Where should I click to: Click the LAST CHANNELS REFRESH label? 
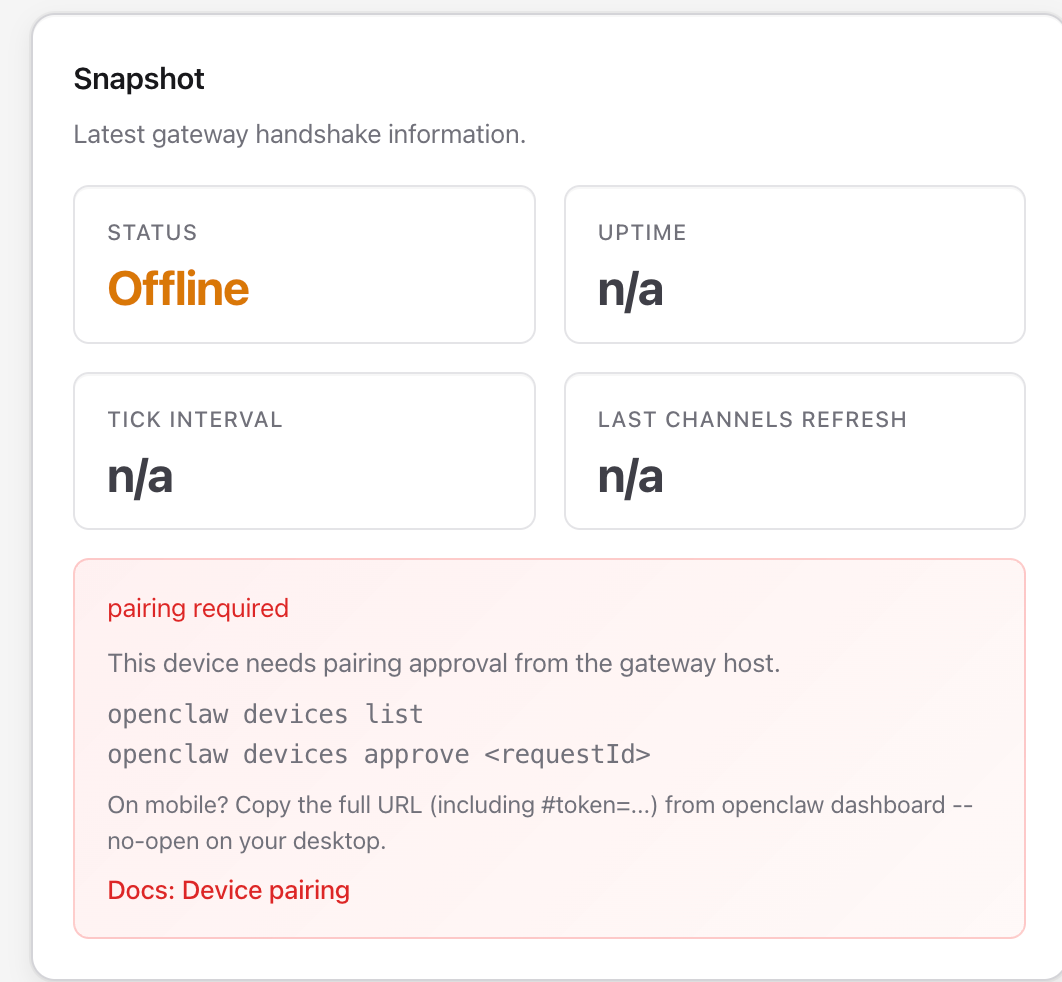[752, 419]
